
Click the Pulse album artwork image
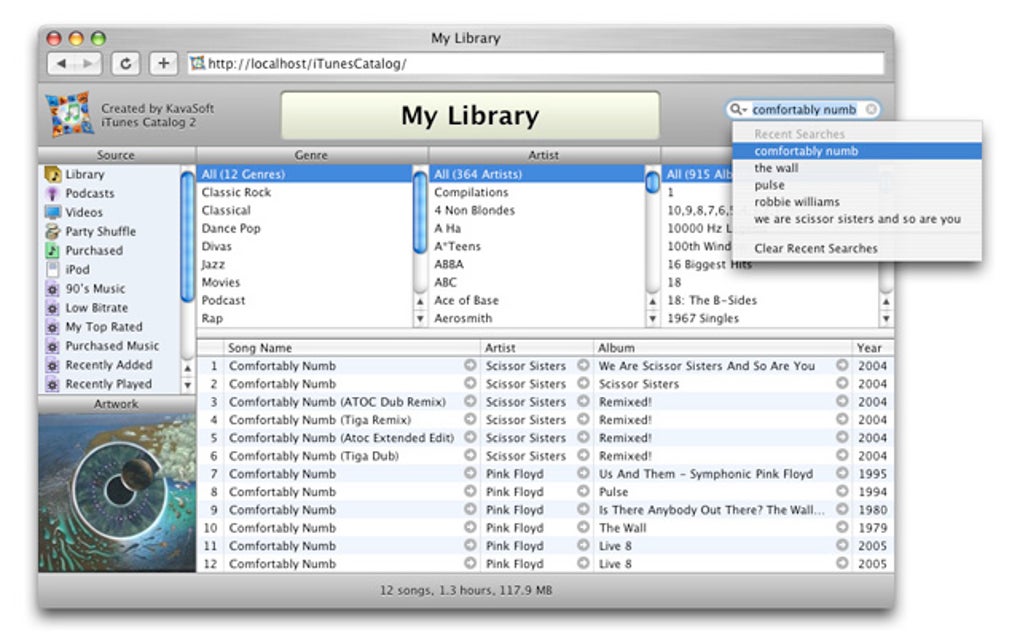pos(117,492)
